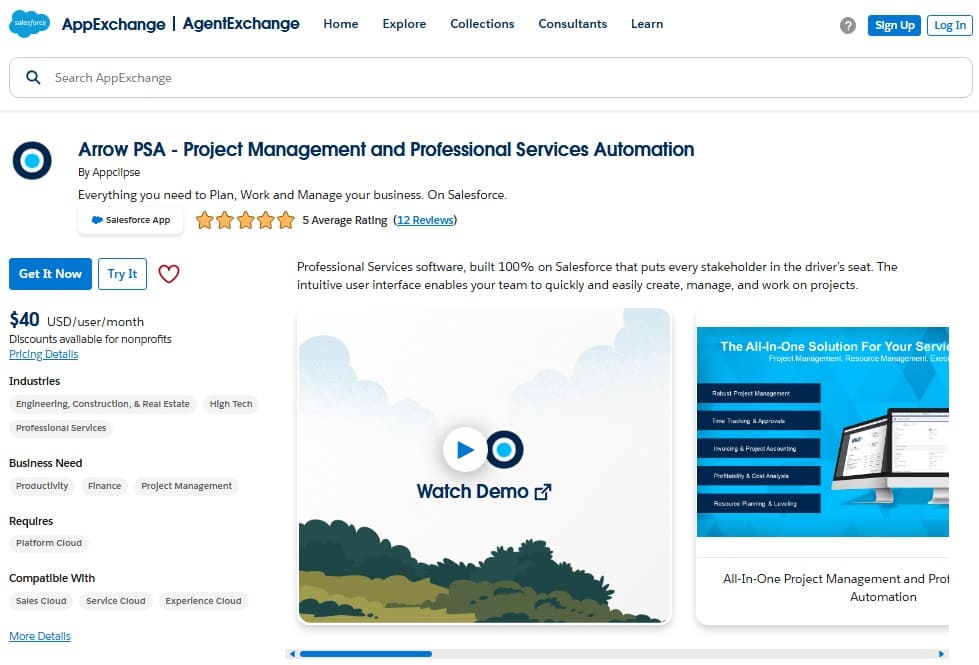Screen dimensions: 979x665
Task: Select the Engineering, Construction, & Real Estate tag
Action: pyautogui.click(x=102, y=404)
